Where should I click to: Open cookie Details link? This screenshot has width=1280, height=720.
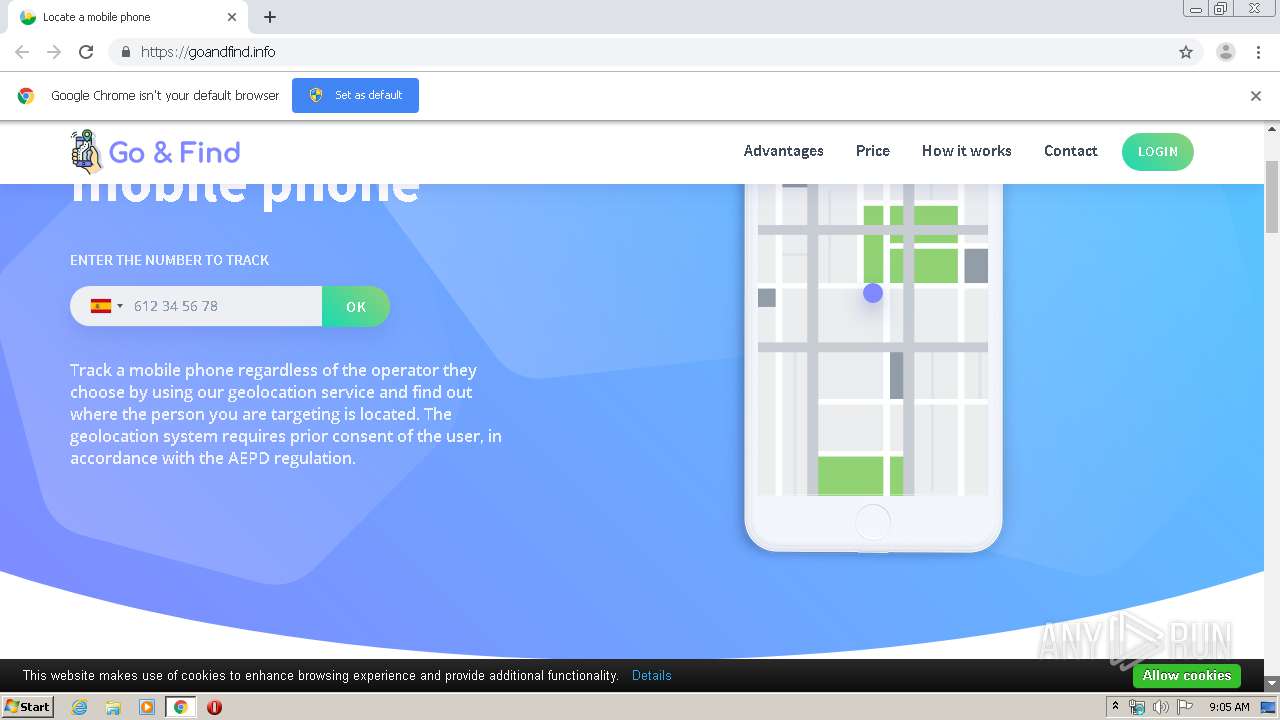coord(652,676)
